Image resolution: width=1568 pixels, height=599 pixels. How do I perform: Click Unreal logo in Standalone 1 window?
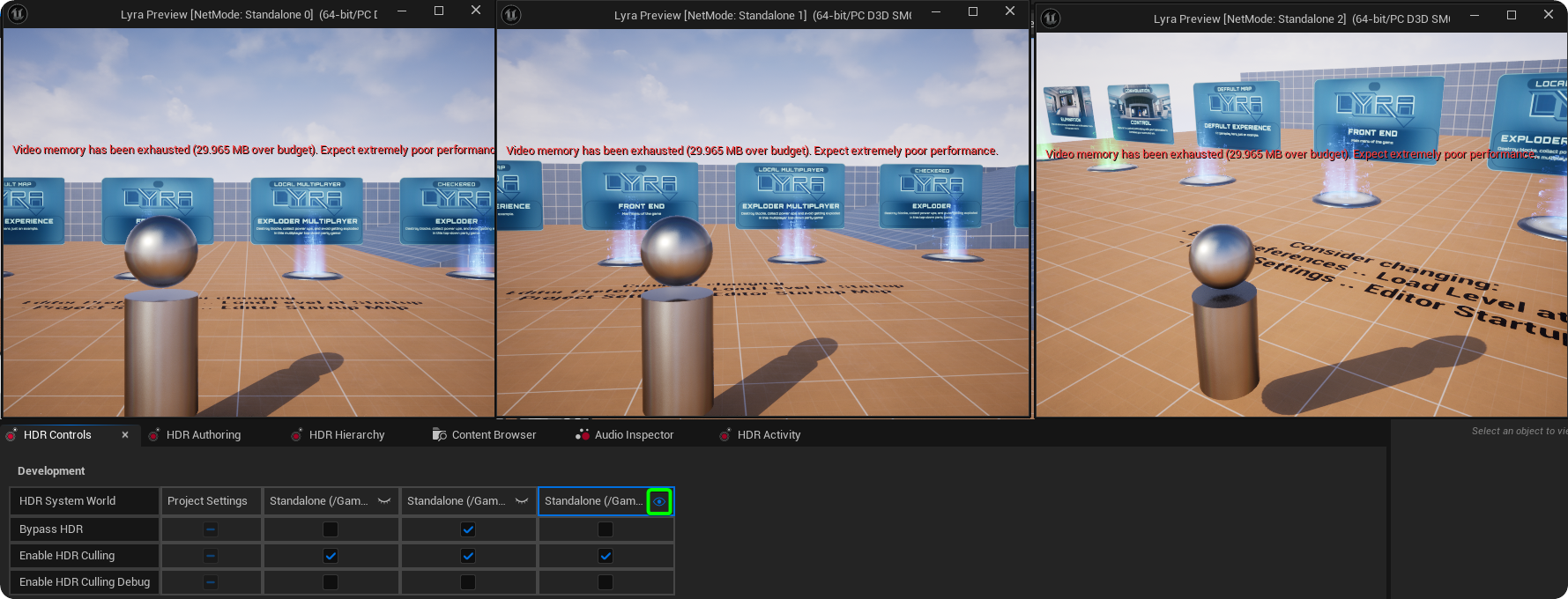(511, 15)
